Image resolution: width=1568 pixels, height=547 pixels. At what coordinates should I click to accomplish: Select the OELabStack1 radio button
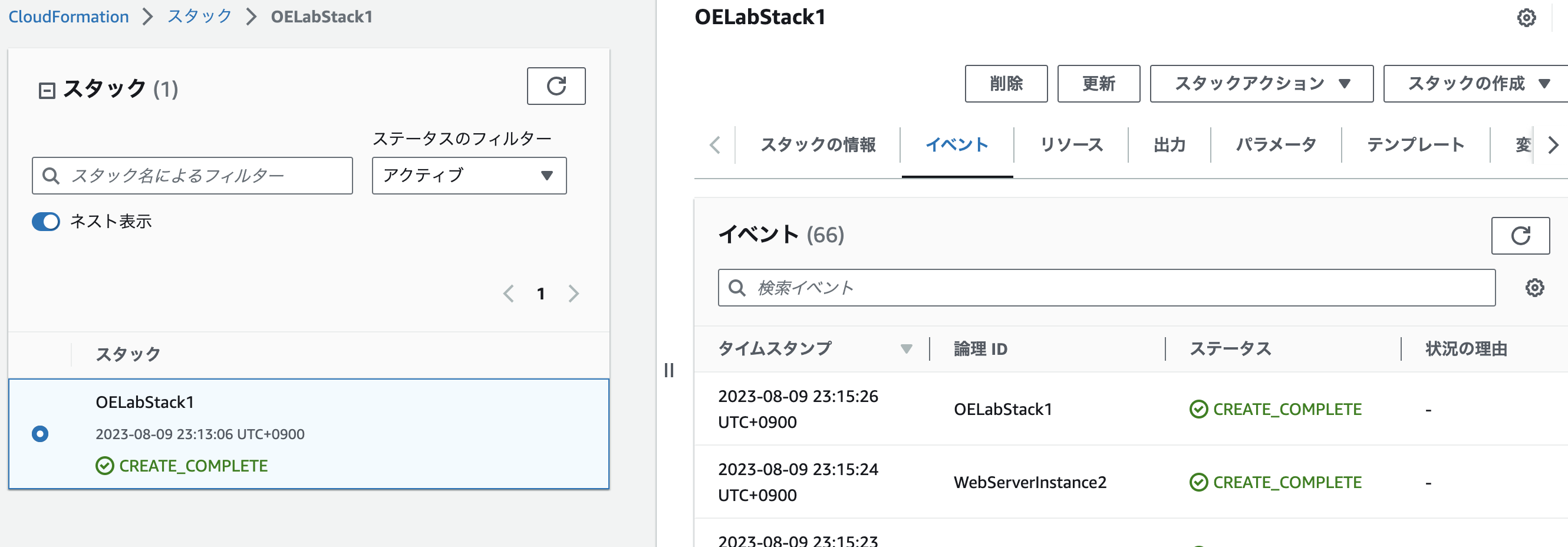click(x=40, y=434)
